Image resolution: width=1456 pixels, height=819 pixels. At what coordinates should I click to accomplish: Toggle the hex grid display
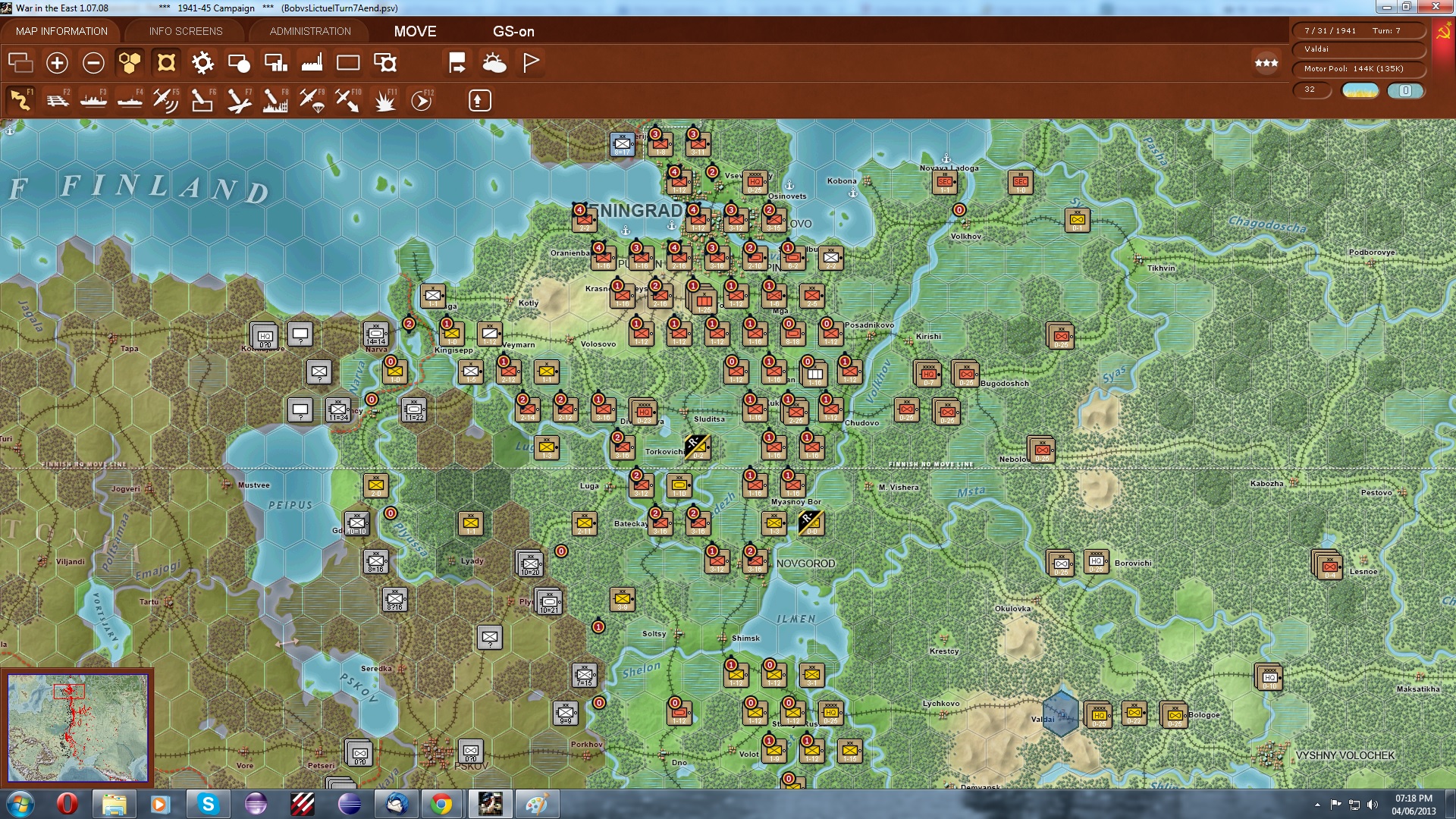click(130, 62)
